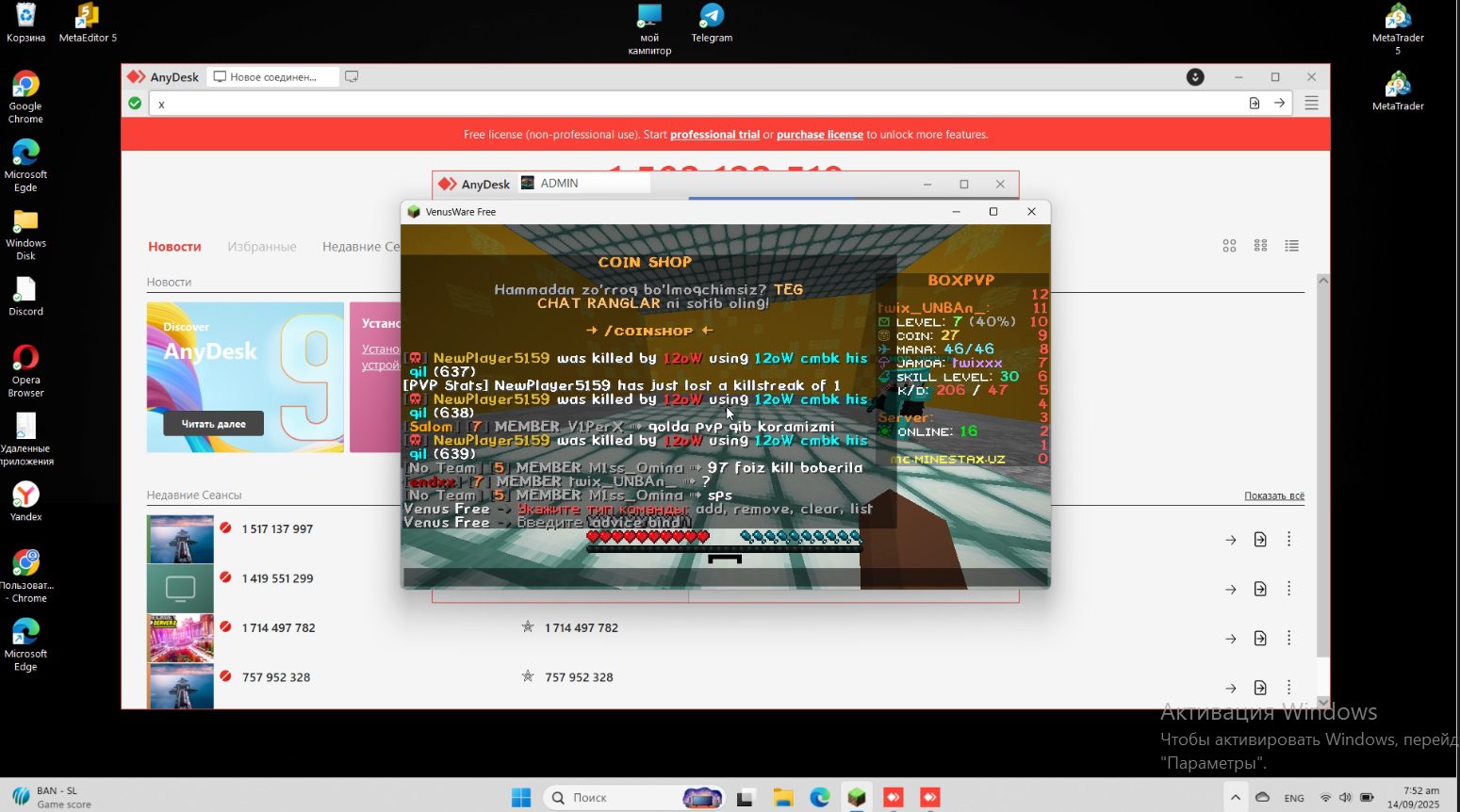Open a new session with the monitor icon
1460x812 pixels.
pos(352,76)
